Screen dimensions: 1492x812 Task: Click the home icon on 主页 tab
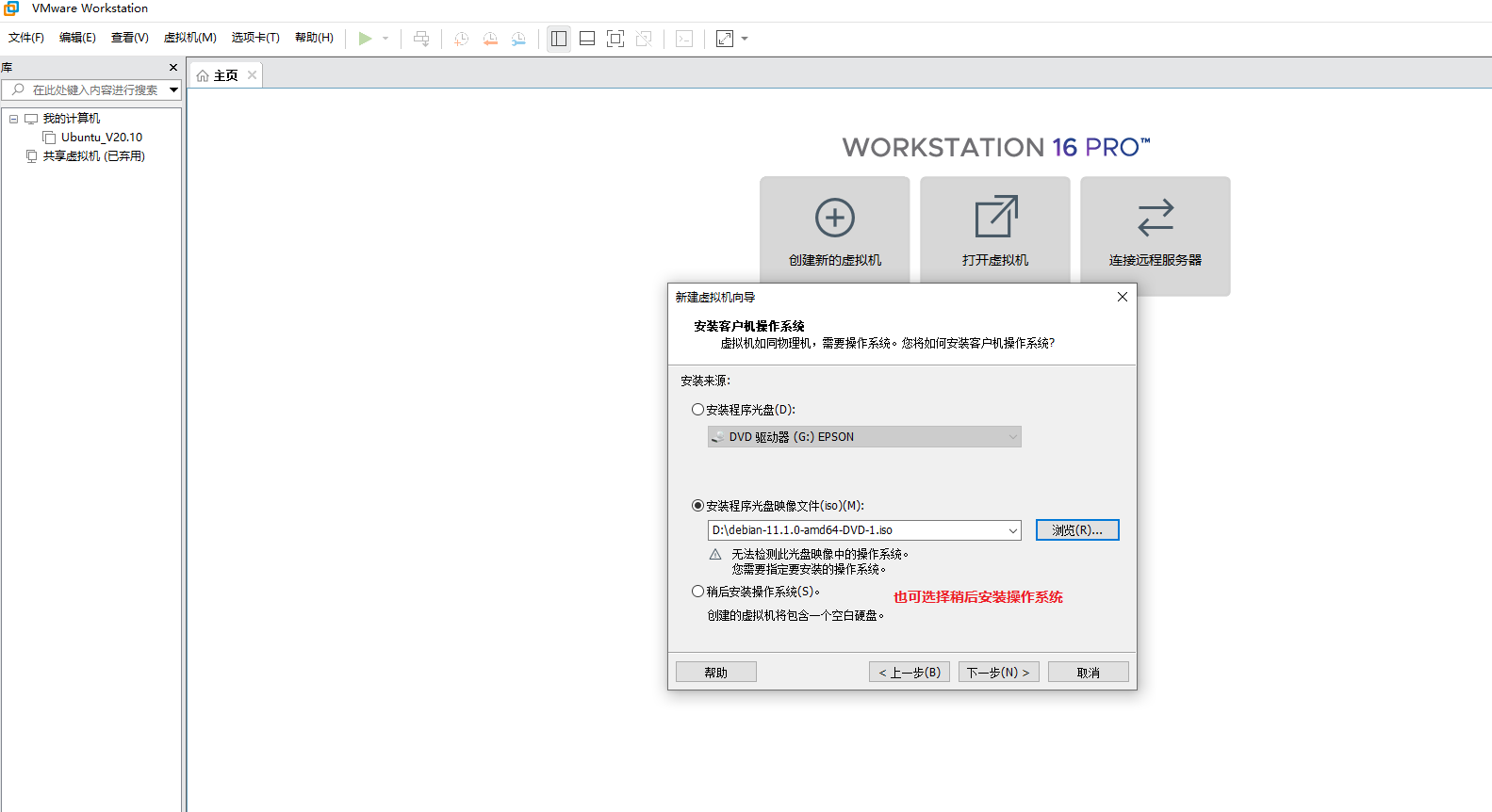pyautogui.click(x=203, y=76)
